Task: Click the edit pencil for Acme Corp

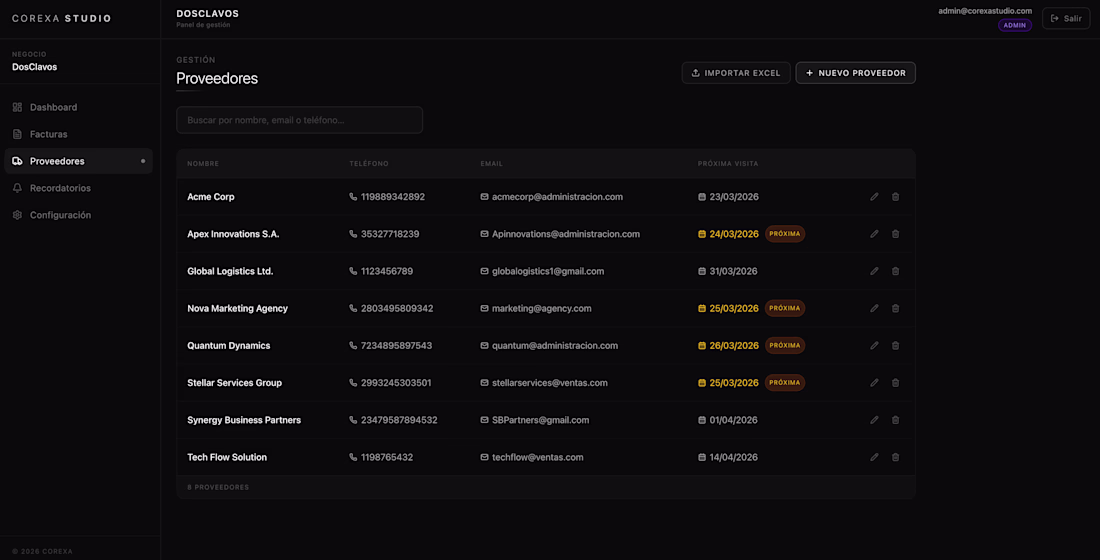Action: point(874,197)
